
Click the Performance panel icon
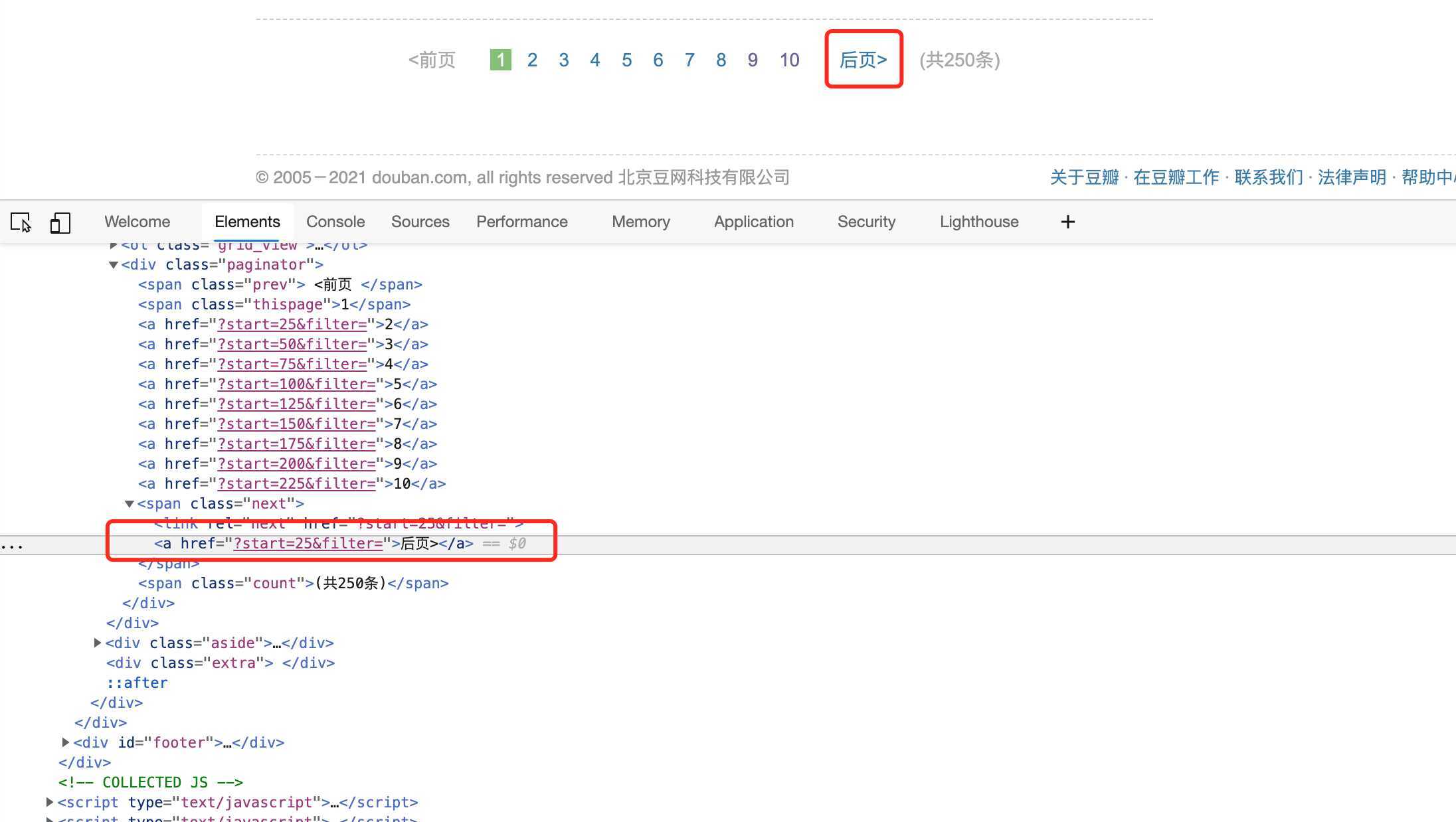tap(521, 222)
